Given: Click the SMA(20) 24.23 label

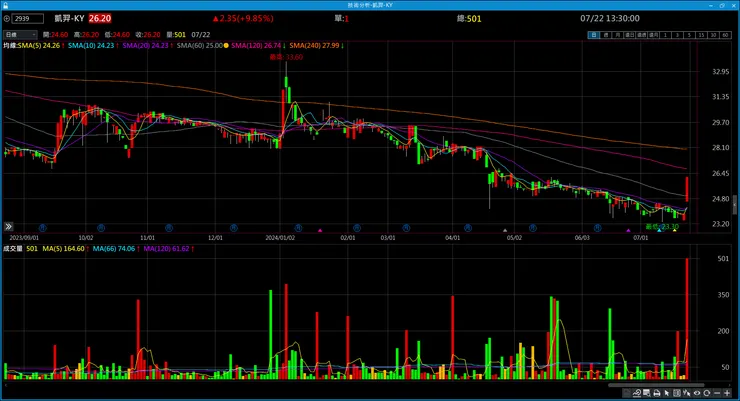Looking at the screenshot, I should click(145, 46).
